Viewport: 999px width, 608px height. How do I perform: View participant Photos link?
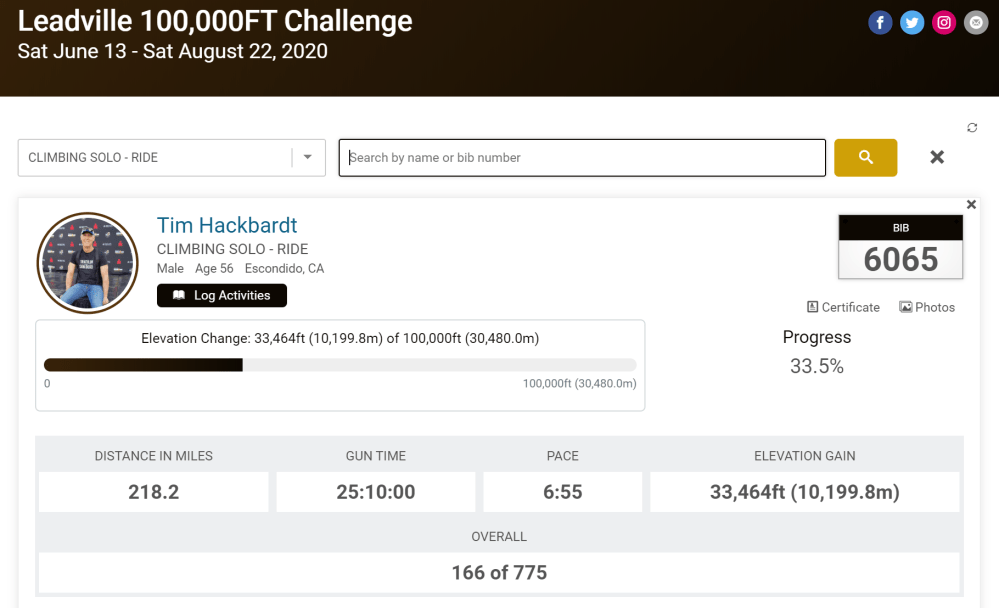coord(927,307)
